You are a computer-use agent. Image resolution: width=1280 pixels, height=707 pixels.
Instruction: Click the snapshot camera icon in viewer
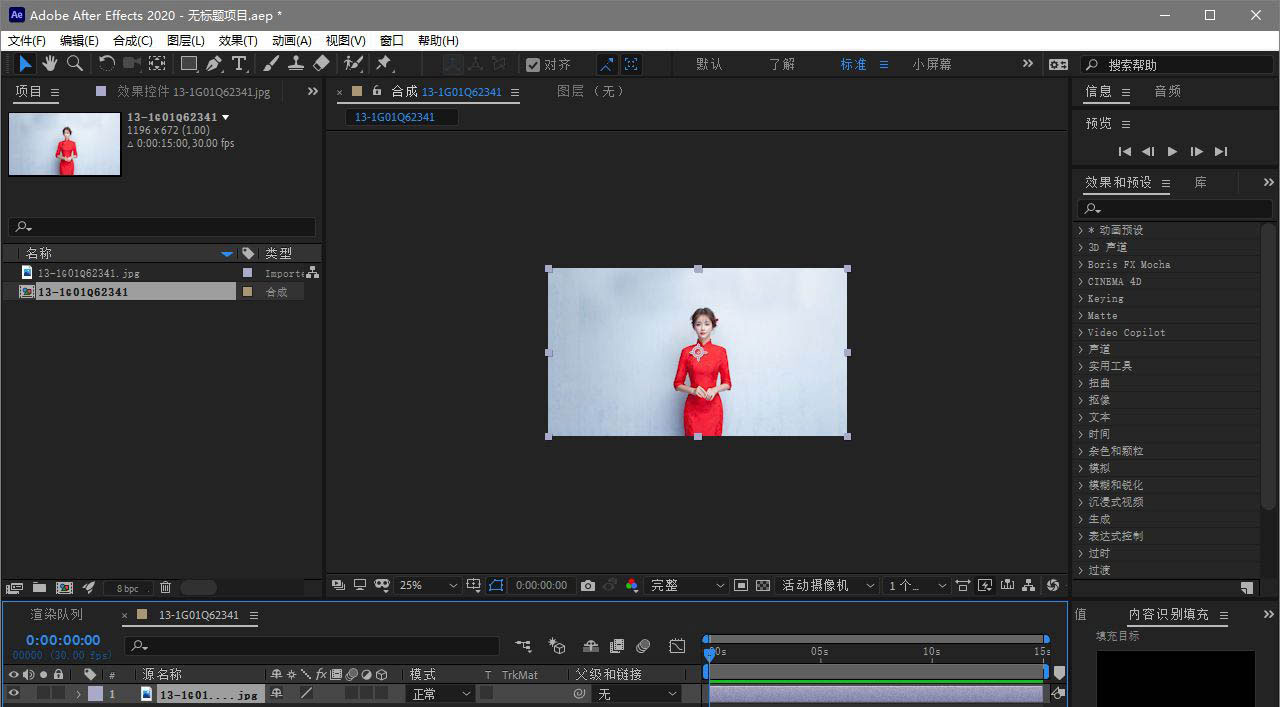coord(588,585)
